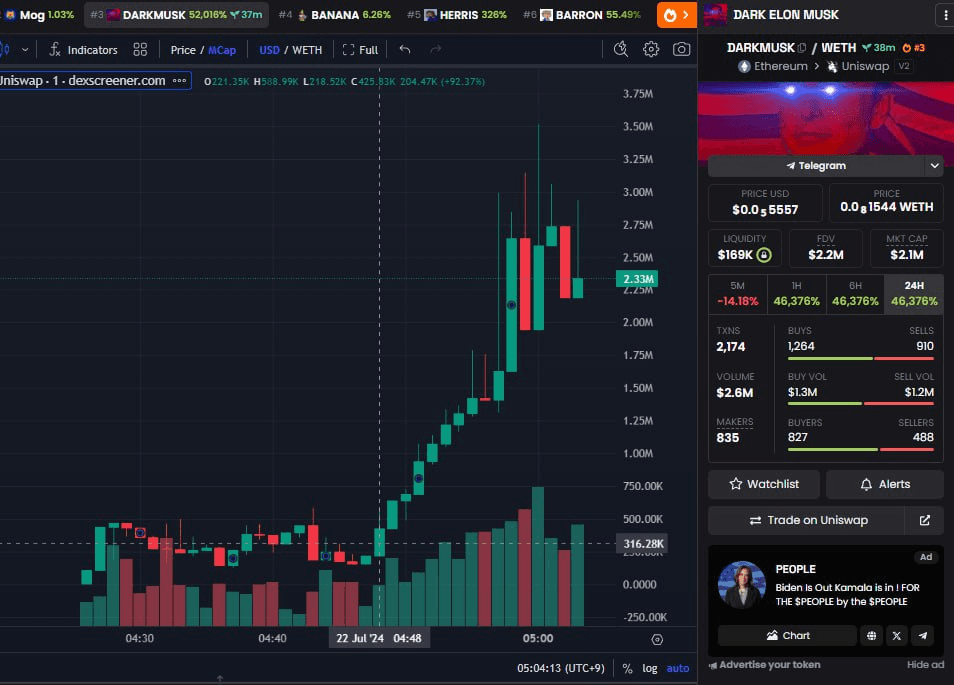This screenshot has width=954, height=685.
Task: Switch chart to Price mode
Action: point(183,50)
